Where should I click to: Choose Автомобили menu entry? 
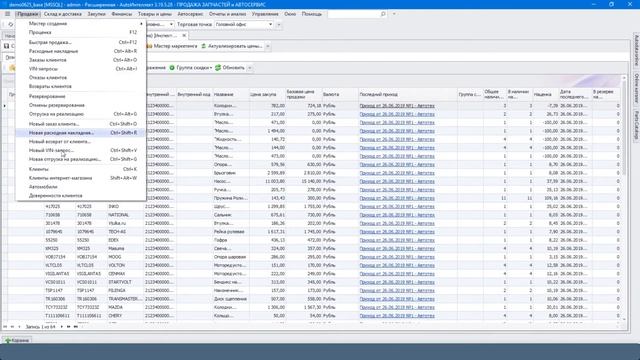[x=81, y=187]
